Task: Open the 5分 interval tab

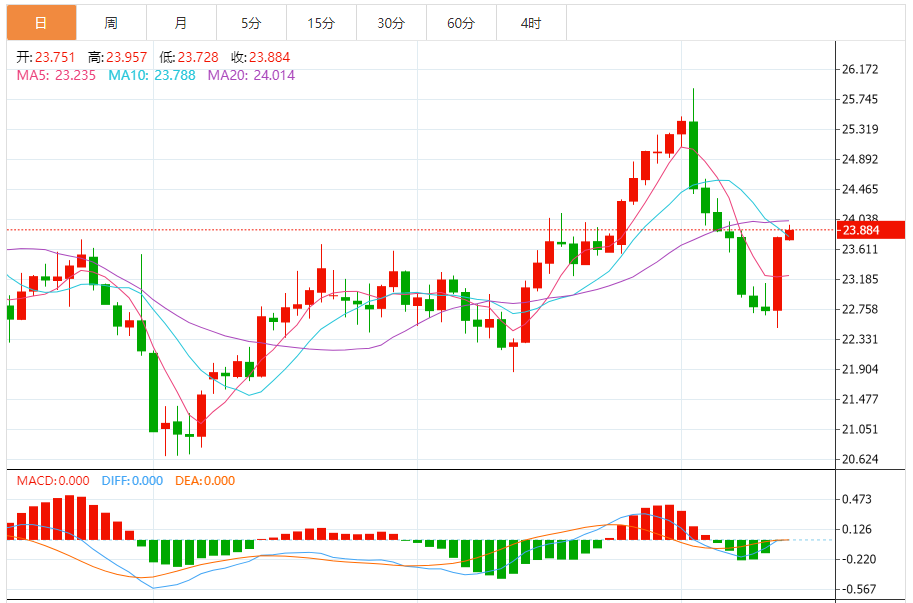Action: [251, 23]
